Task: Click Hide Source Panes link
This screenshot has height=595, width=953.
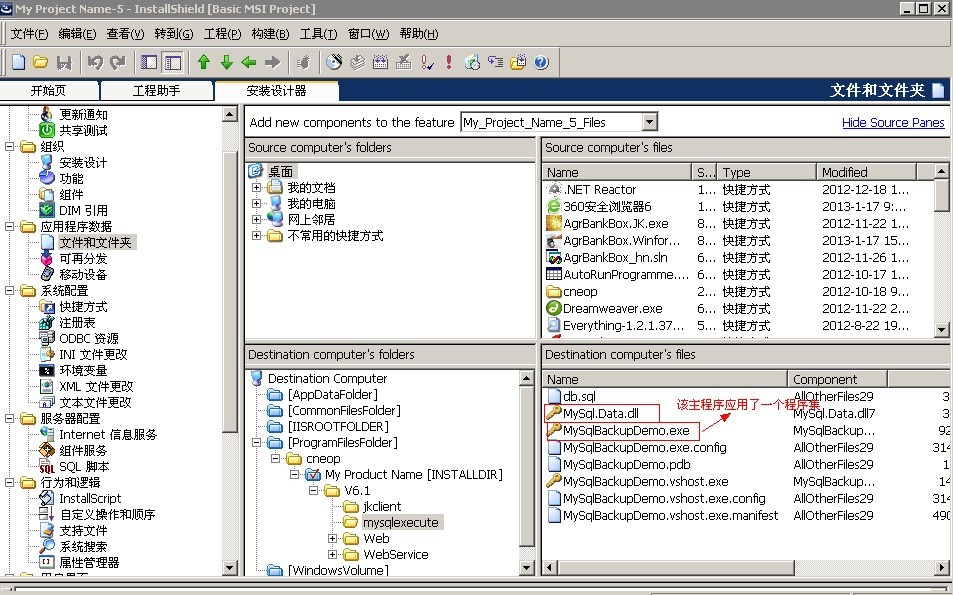Action: click(893, 122)
